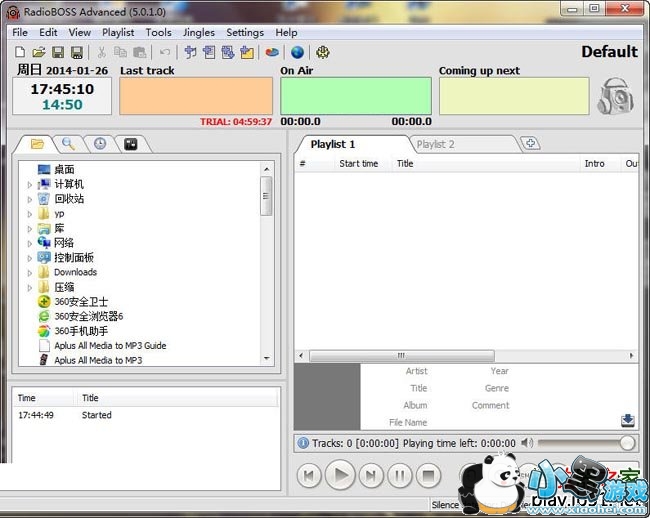
Task: Open the pie chart report icon
Action: [x=272, y=52]
